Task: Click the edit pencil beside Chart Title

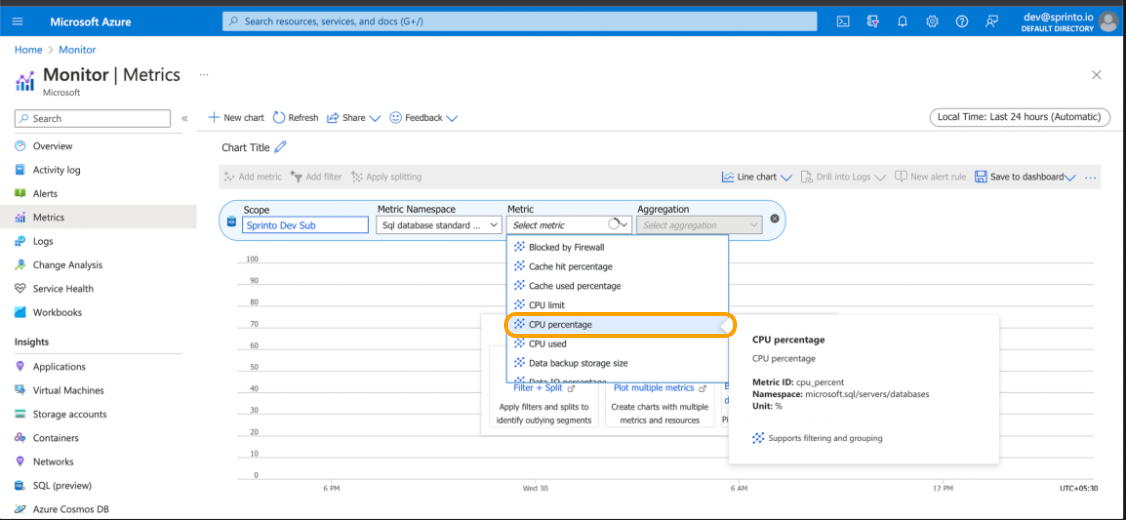Action: pyautogui.click(x=280, y=147)
